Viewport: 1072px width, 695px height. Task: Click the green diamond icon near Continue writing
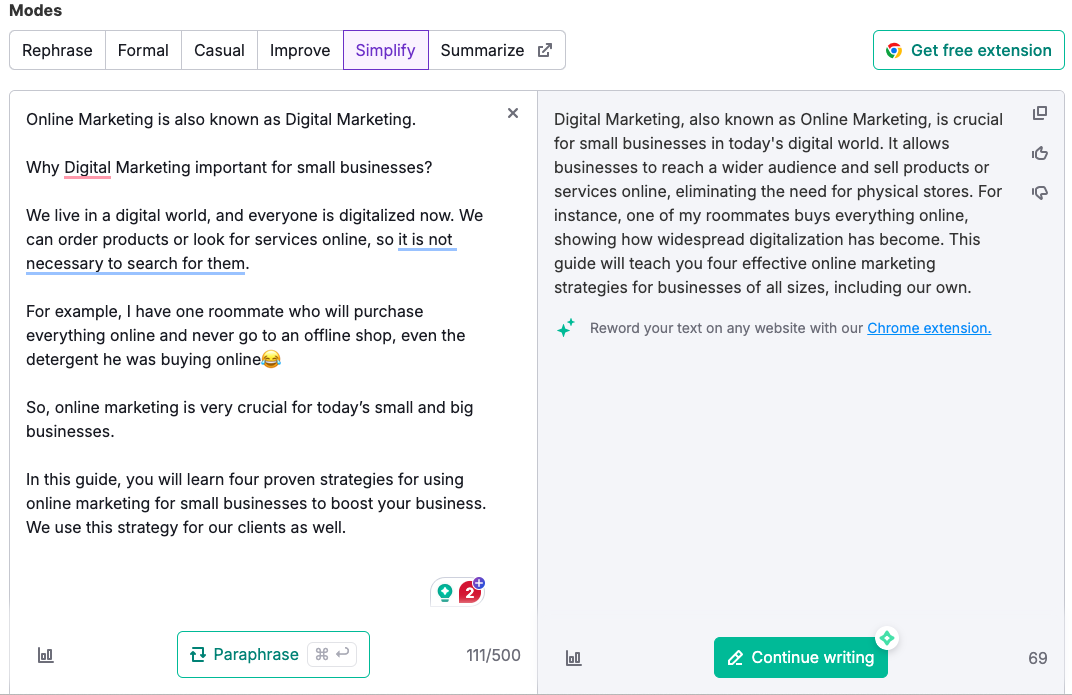887,637
